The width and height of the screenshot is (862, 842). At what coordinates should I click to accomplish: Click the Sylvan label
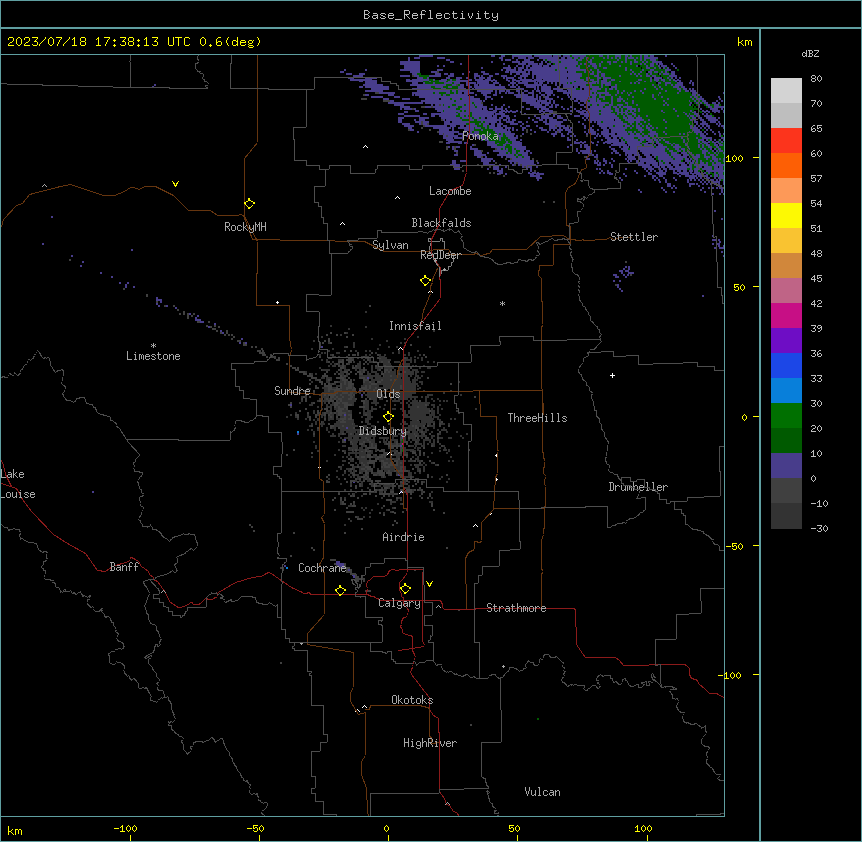(390, 245)
